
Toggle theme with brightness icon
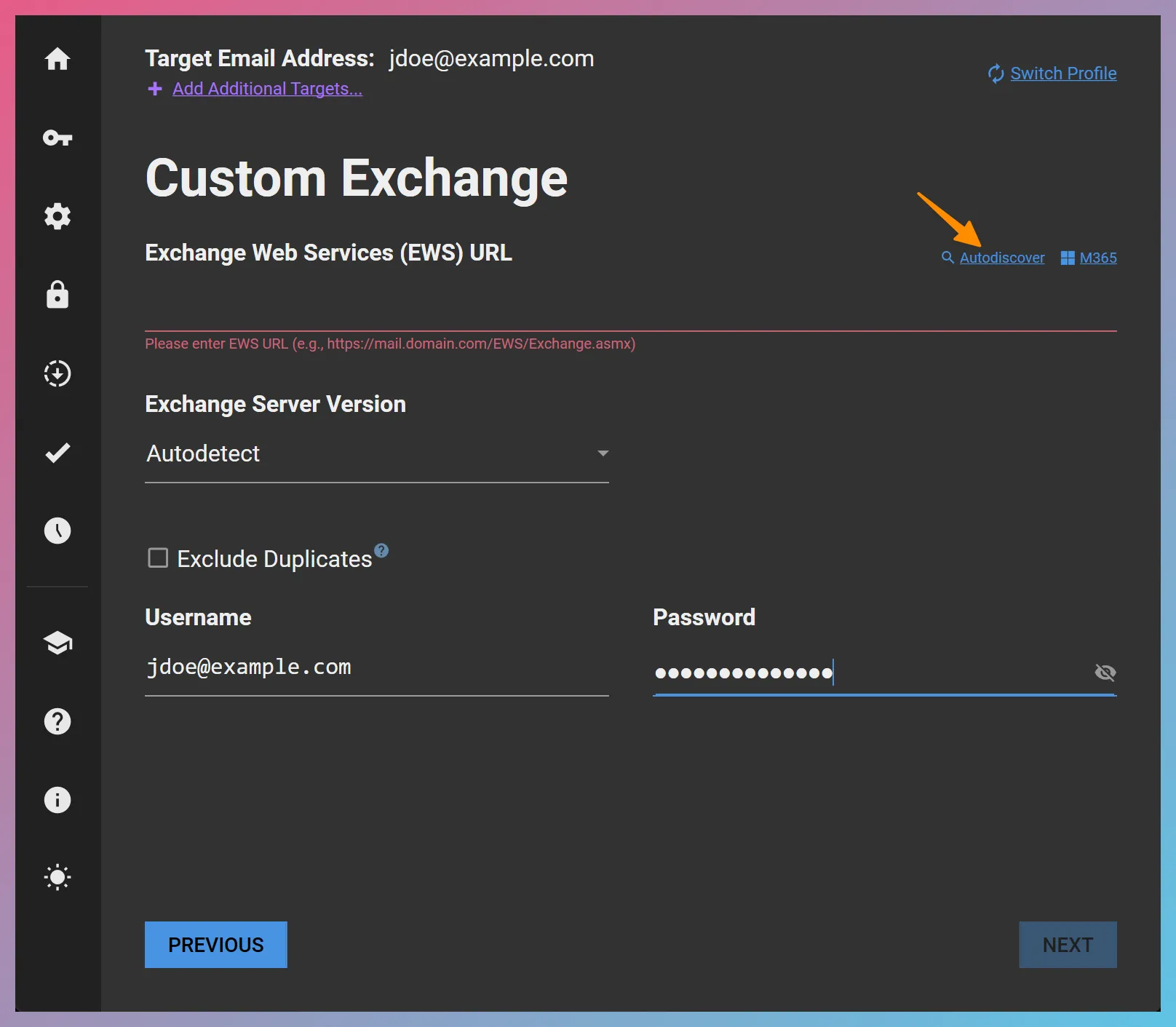[x=57, y=877]
